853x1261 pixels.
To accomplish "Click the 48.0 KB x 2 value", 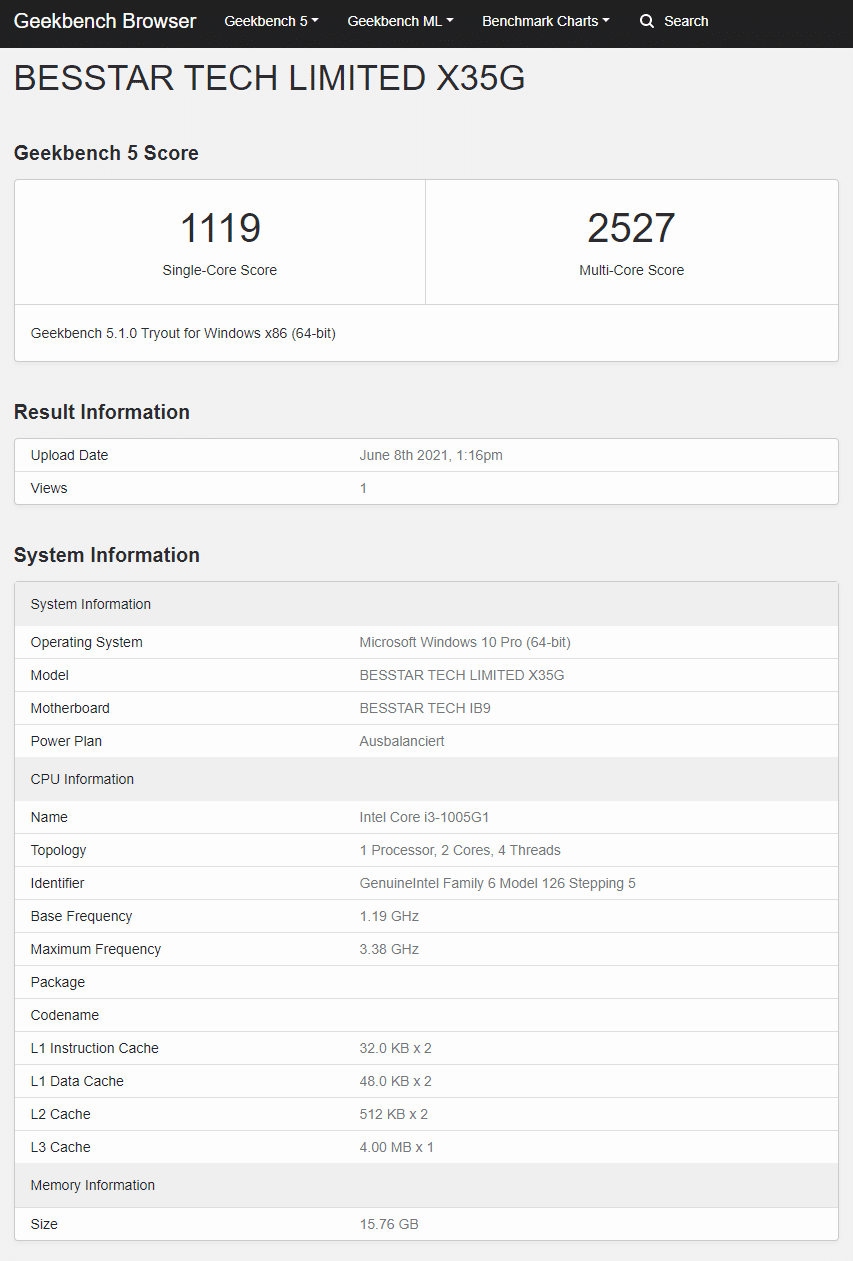I will (396, 1081).
